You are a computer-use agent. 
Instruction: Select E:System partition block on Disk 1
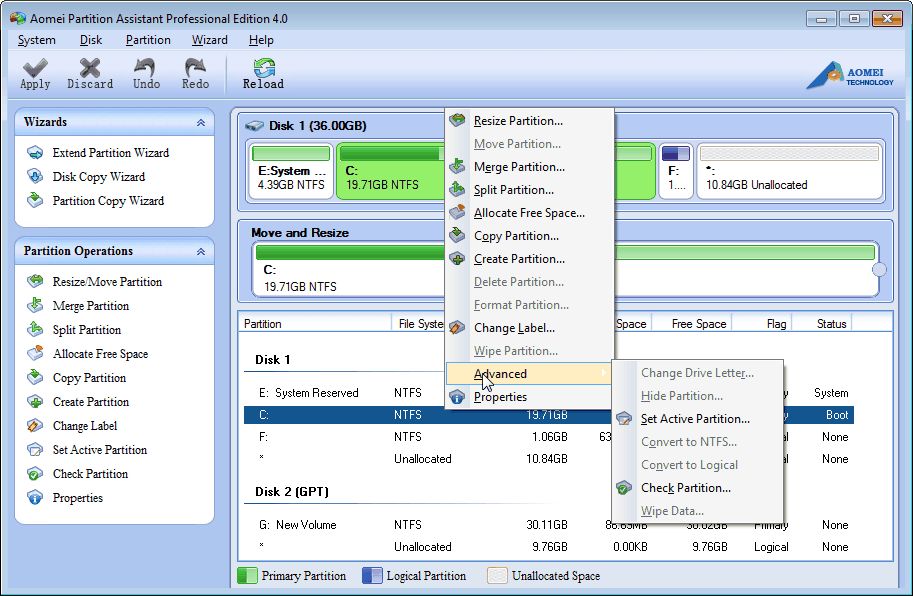291,170
